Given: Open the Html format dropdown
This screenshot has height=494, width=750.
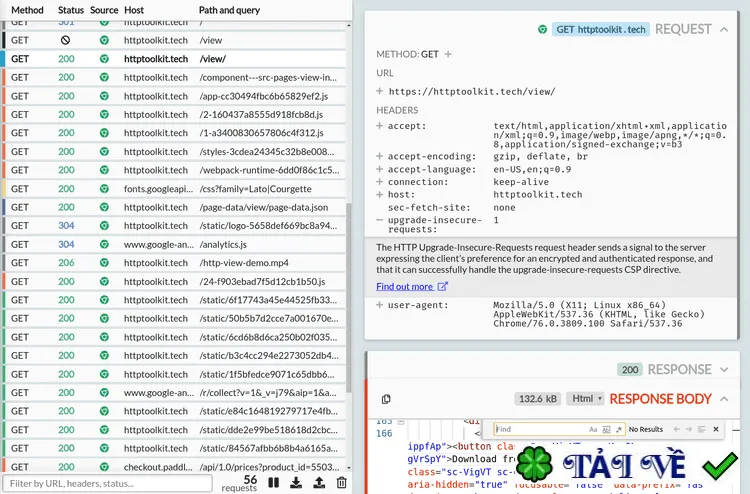Looking at the screenshot, I should click(x=585, y=398).
